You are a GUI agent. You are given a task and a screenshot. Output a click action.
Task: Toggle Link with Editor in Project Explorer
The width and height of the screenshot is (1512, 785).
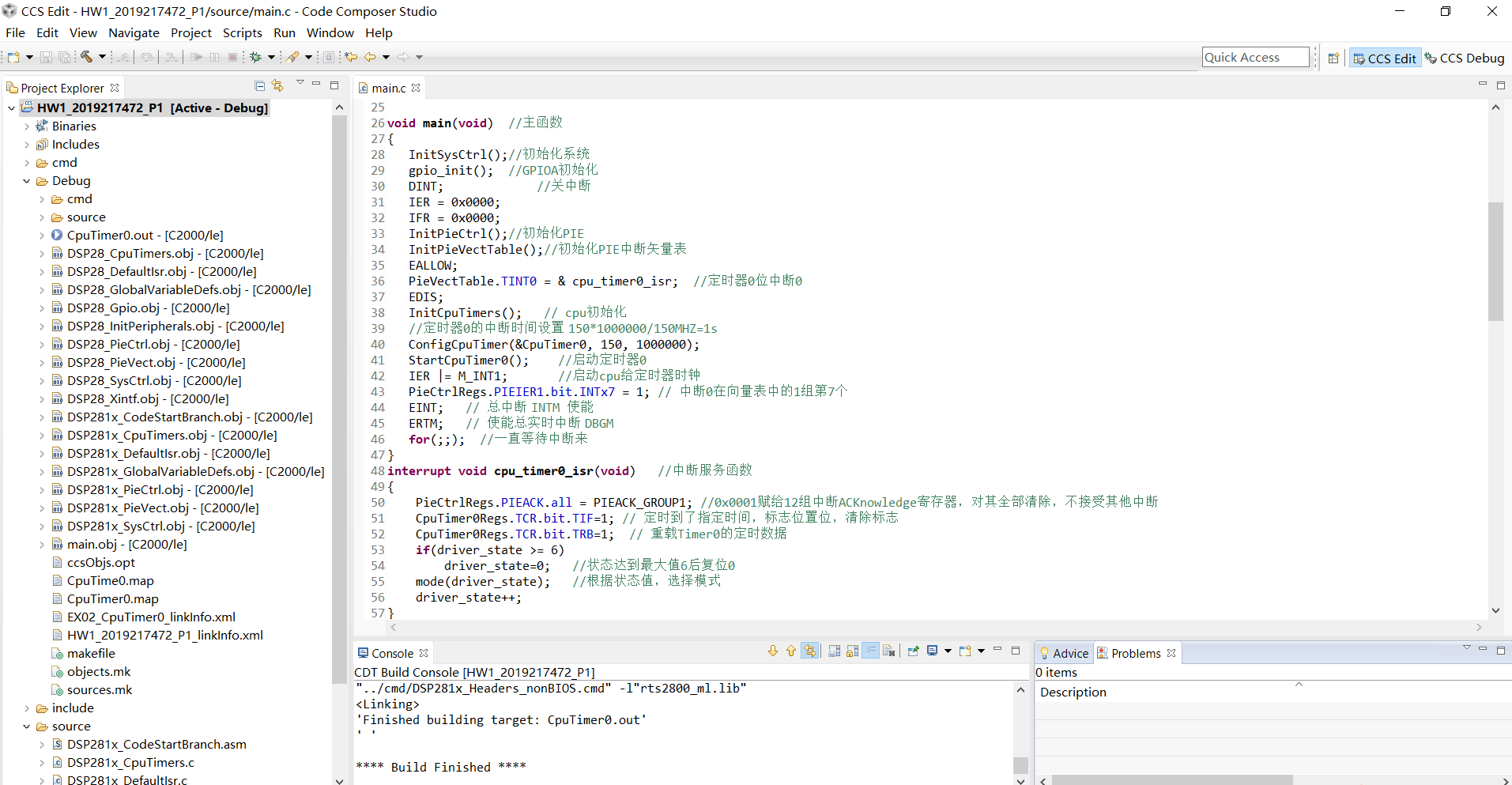[277, 85]
